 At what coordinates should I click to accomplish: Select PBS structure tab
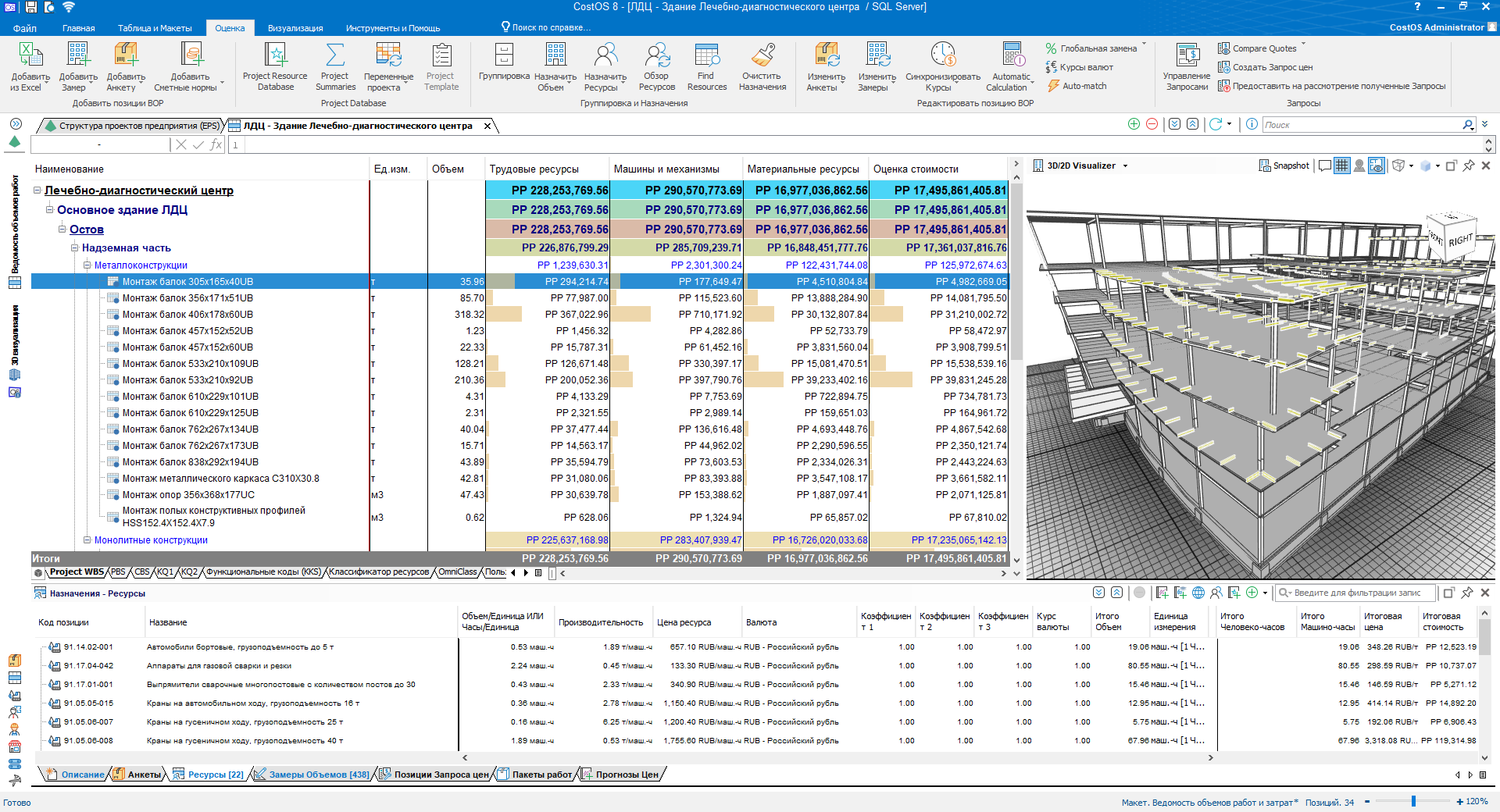point(118,572)
